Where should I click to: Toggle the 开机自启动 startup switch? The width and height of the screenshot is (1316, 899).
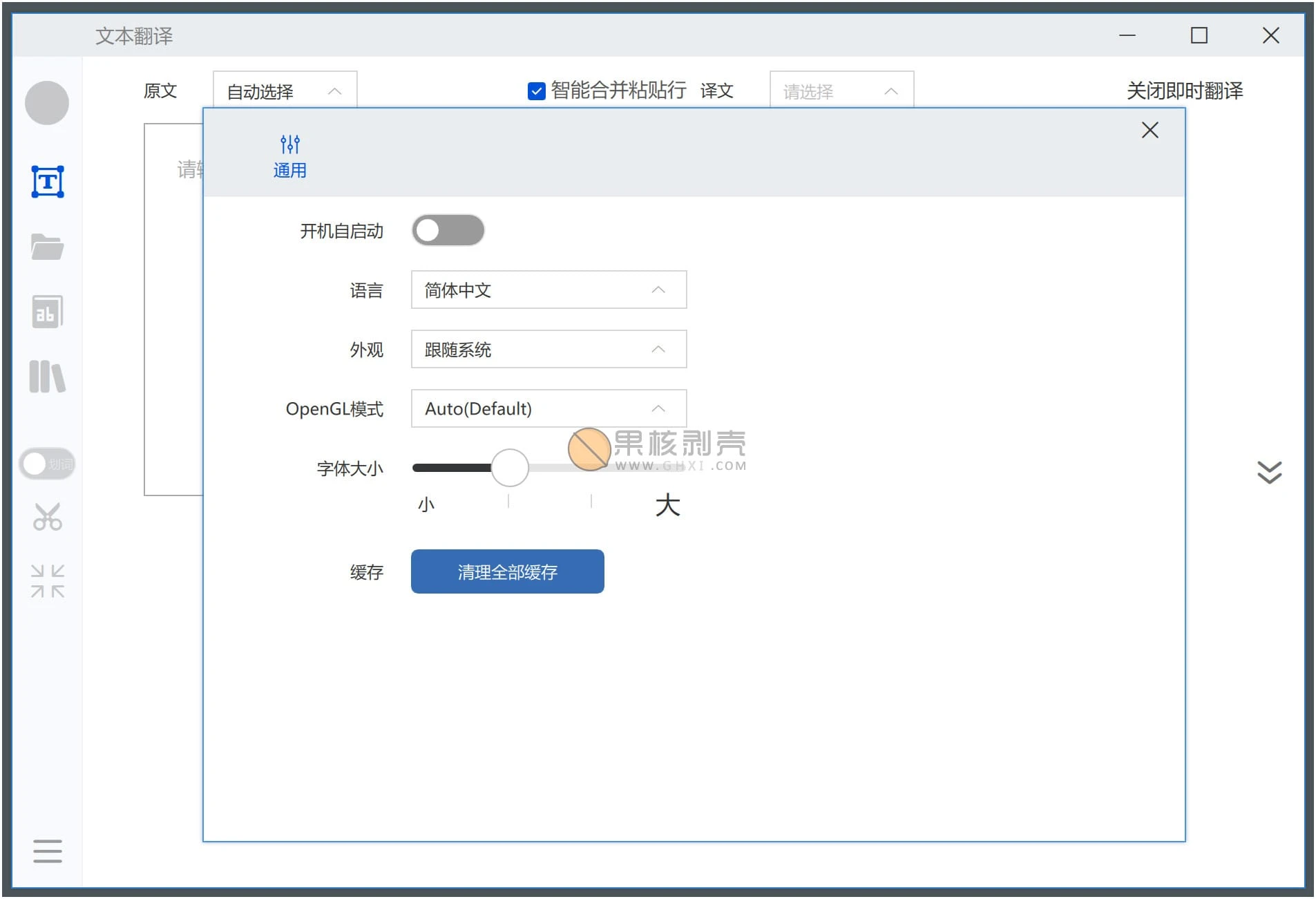(448, 230)
